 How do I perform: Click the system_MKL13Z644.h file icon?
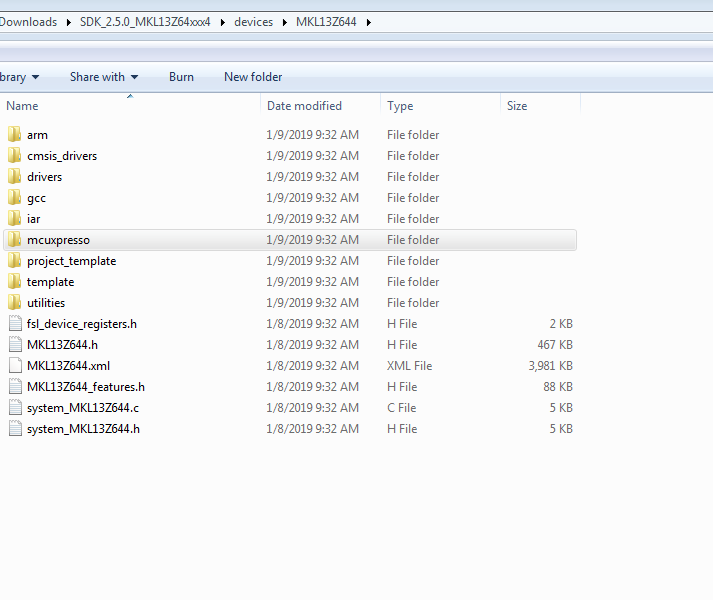15,428
